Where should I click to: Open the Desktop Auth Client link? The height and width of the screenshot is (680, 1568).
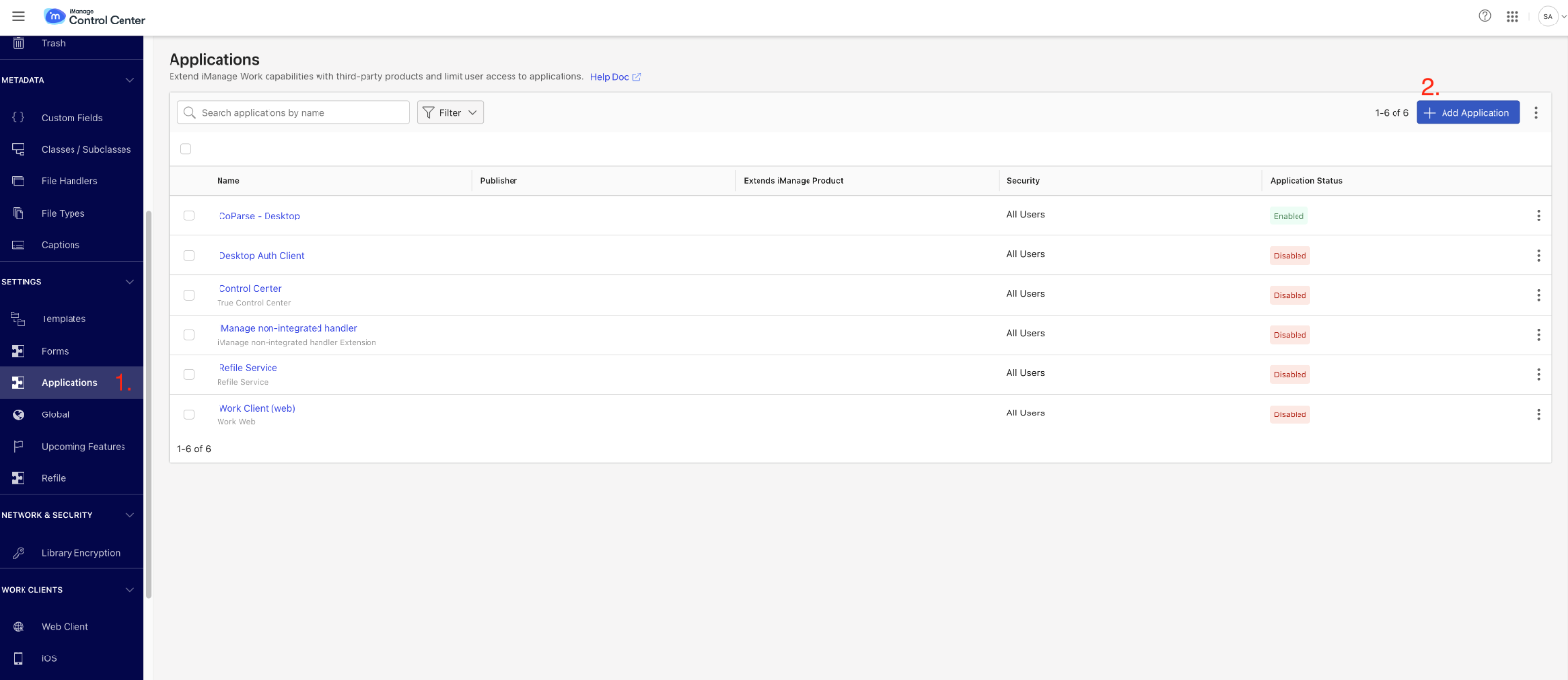[262, 256]
